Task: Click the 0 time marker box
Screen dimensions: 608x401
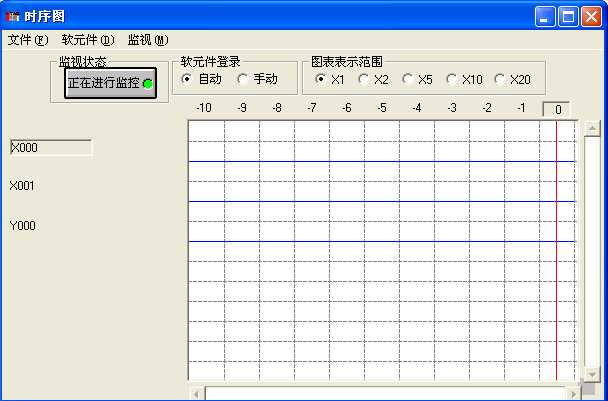Action: [557, 109]
